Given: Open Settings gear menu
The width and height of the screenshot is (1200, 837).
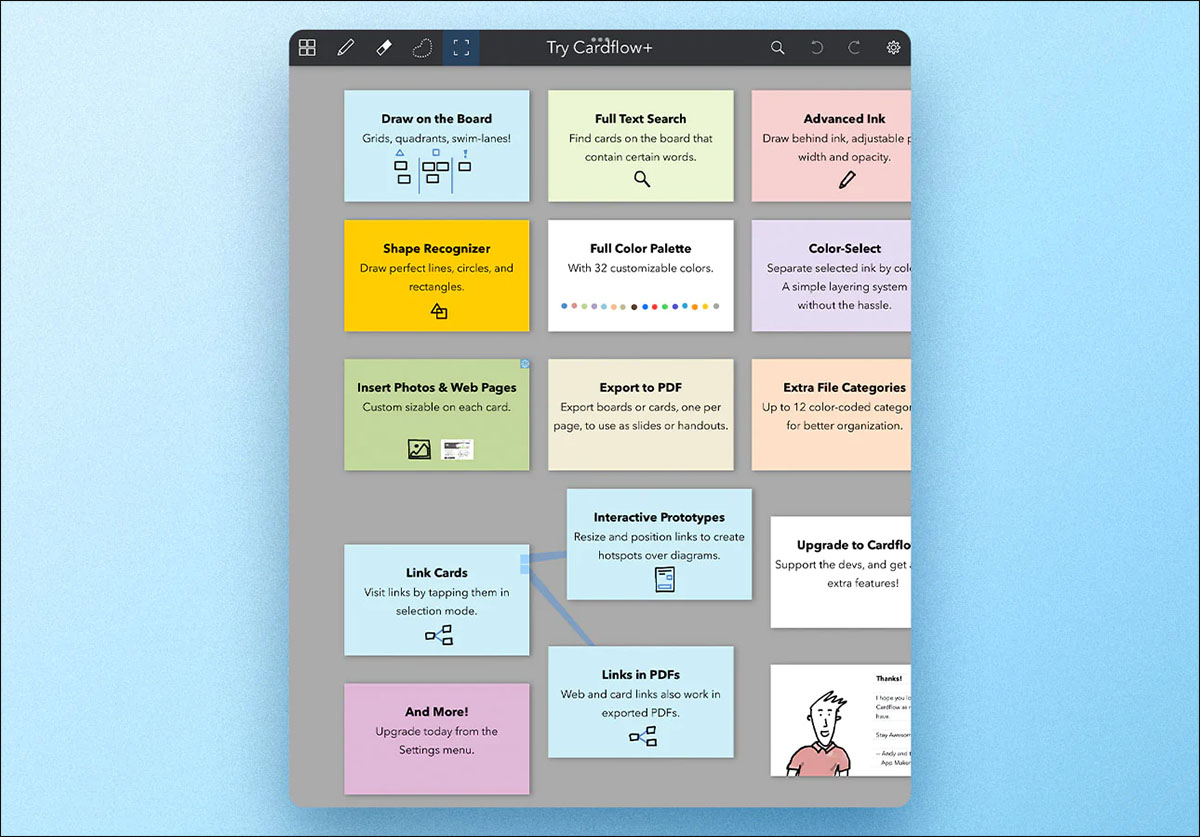Looking at the screenshot, I should [893, 48].
